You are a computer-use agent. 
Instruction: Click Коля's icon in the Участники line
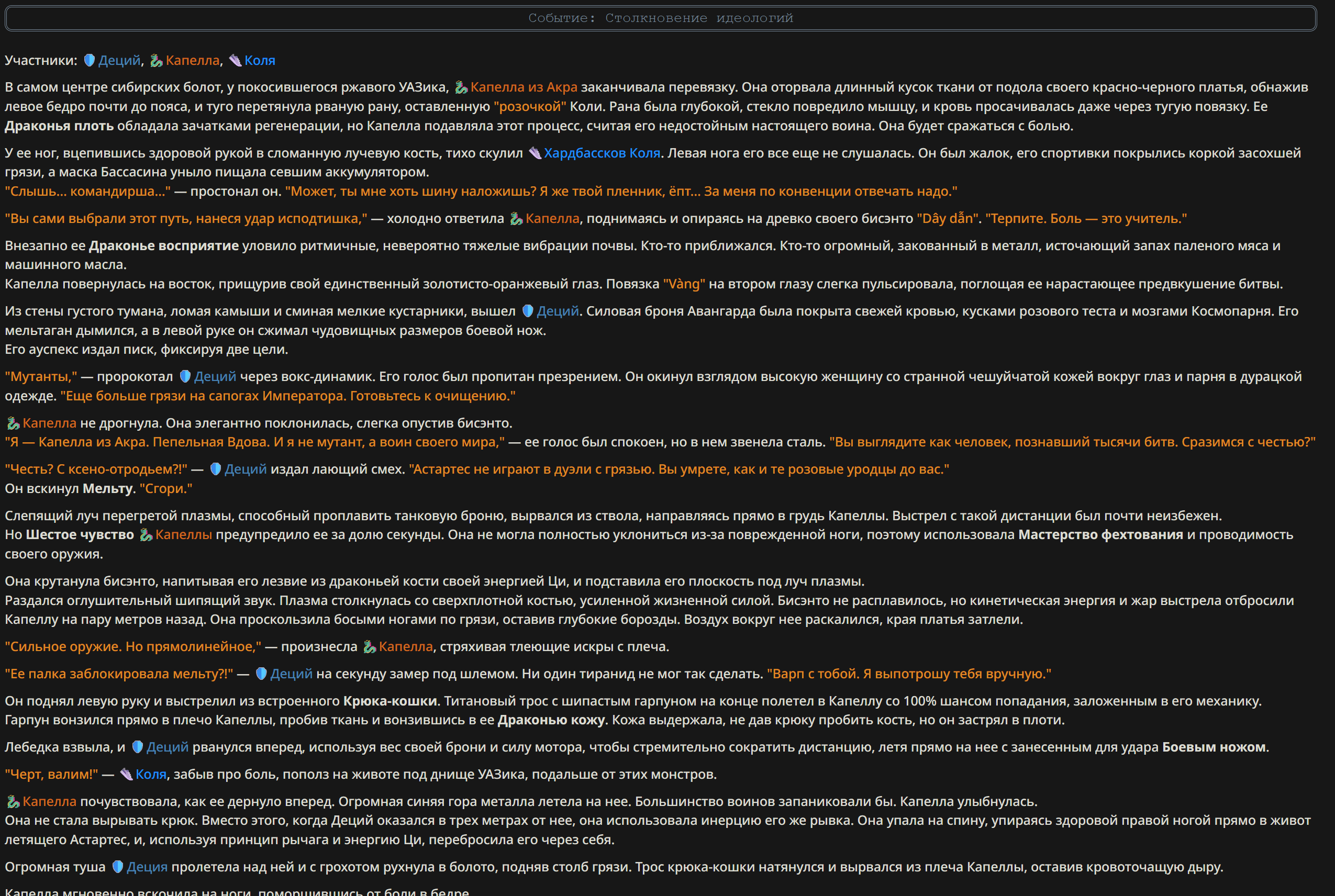pos(235,60)
